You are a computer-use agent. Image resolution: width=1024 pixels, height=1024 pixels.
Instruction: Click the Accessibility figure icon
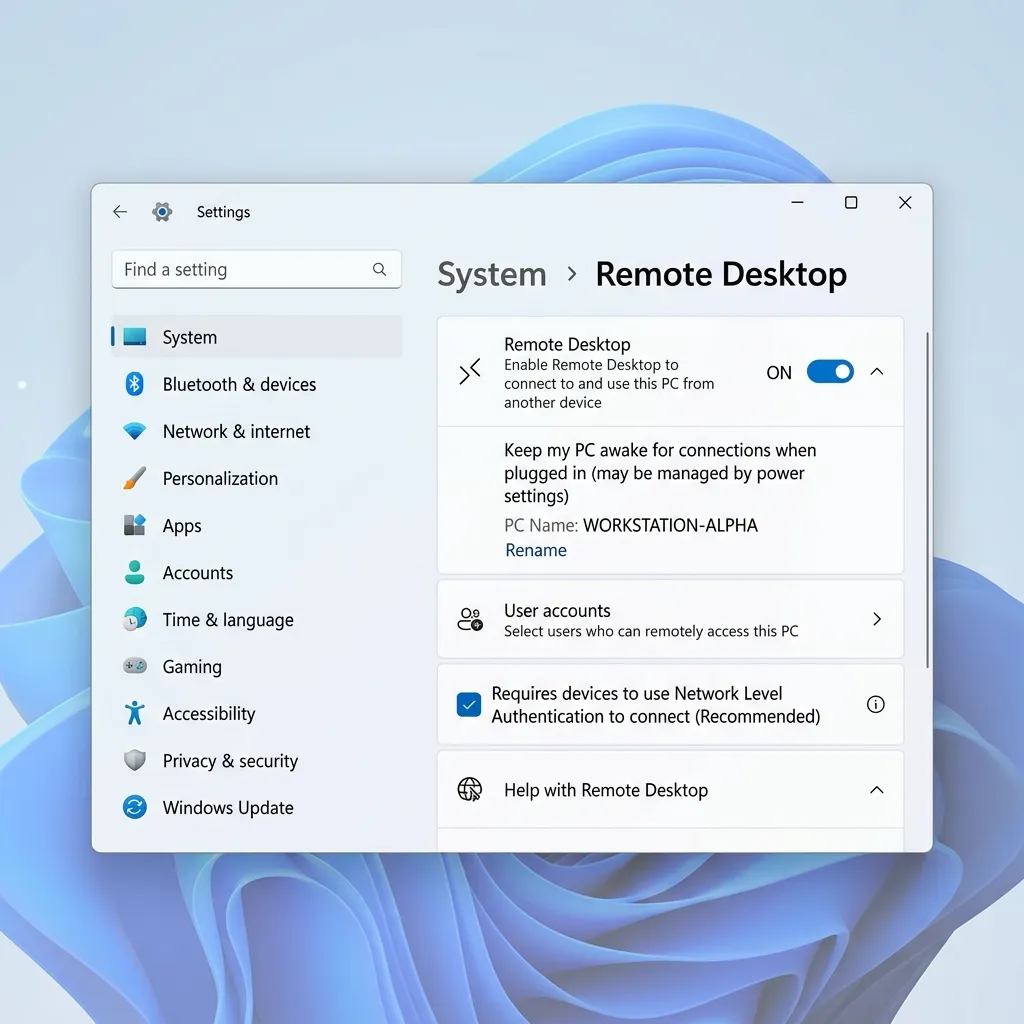coord(135,713)
